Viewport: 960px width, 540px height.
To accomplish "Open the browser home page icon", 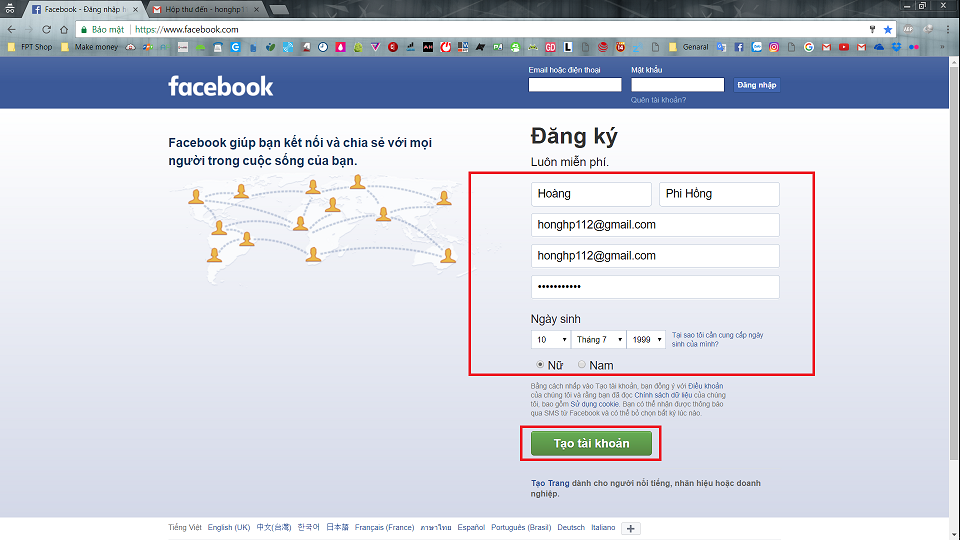I will point(64,29).
